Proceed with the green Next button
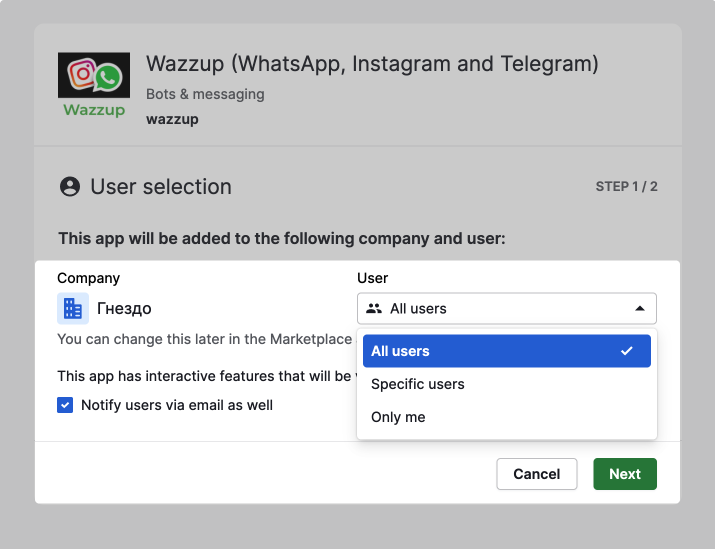This screenshot has width=715, height=549. [x=624, y=474]
